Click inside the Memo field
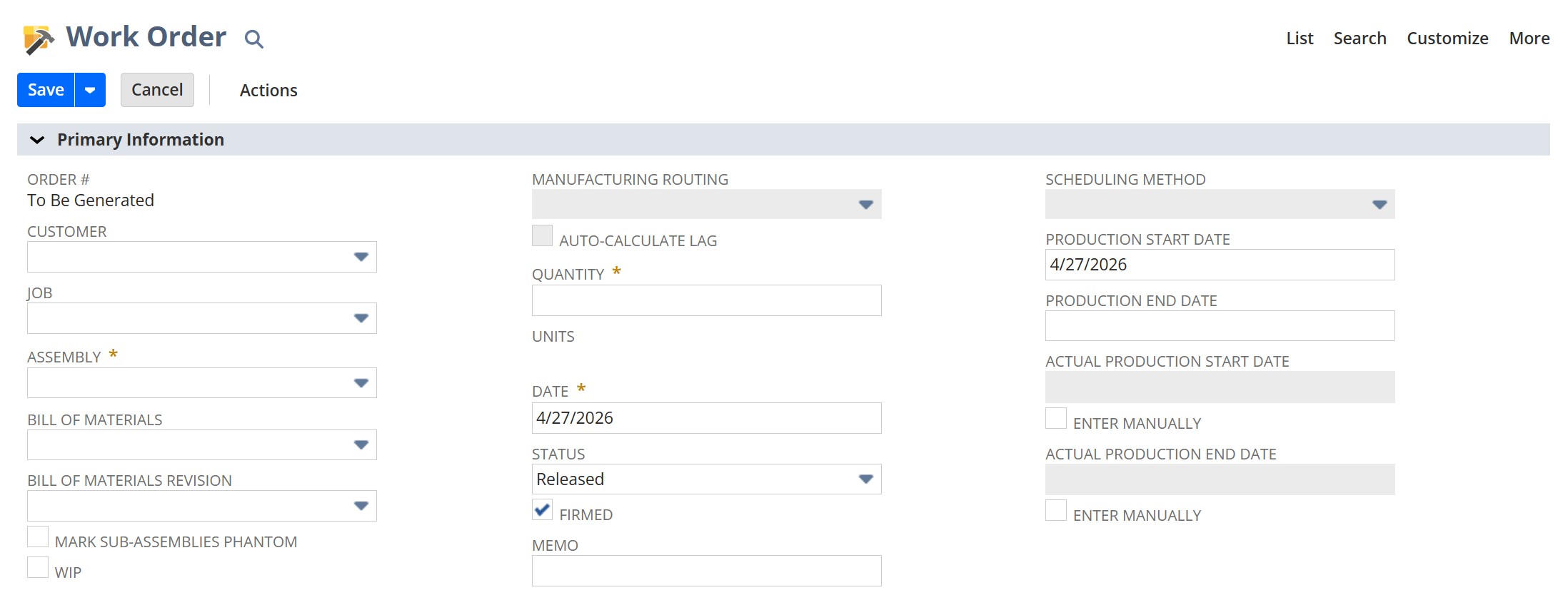 coord(705,570)
